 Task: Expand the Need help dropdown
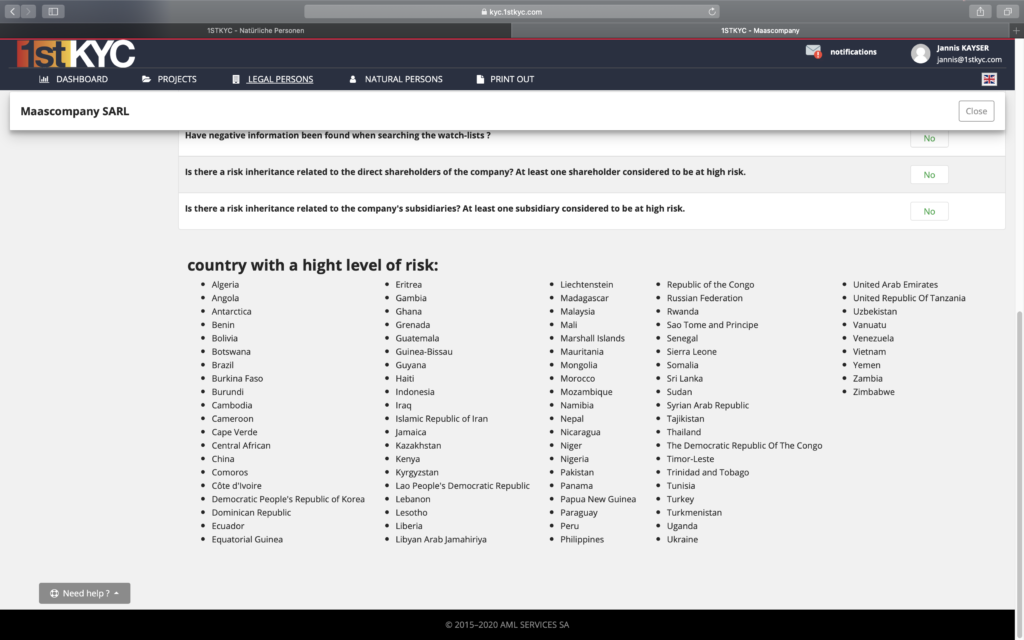[x=84, y=593]
